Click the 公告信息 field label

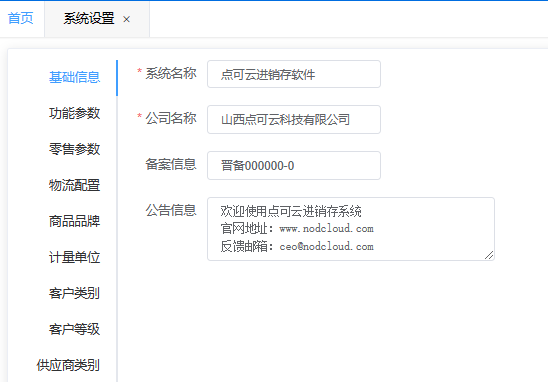pyautogui.click(x=171, y=210)
